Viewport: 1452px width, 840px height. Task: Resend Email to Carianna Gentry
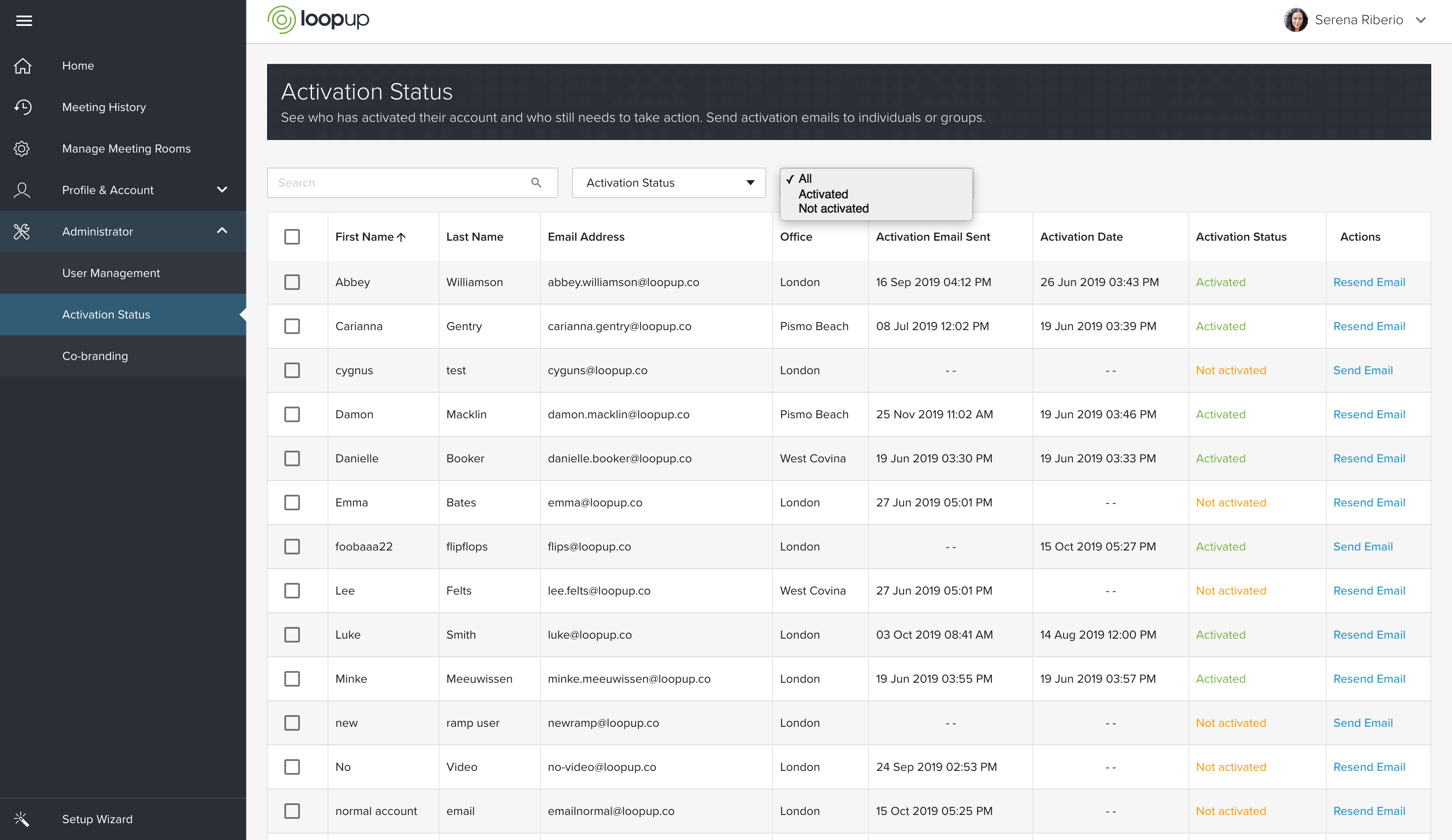pyautogui.click(x=1369, y=326)
